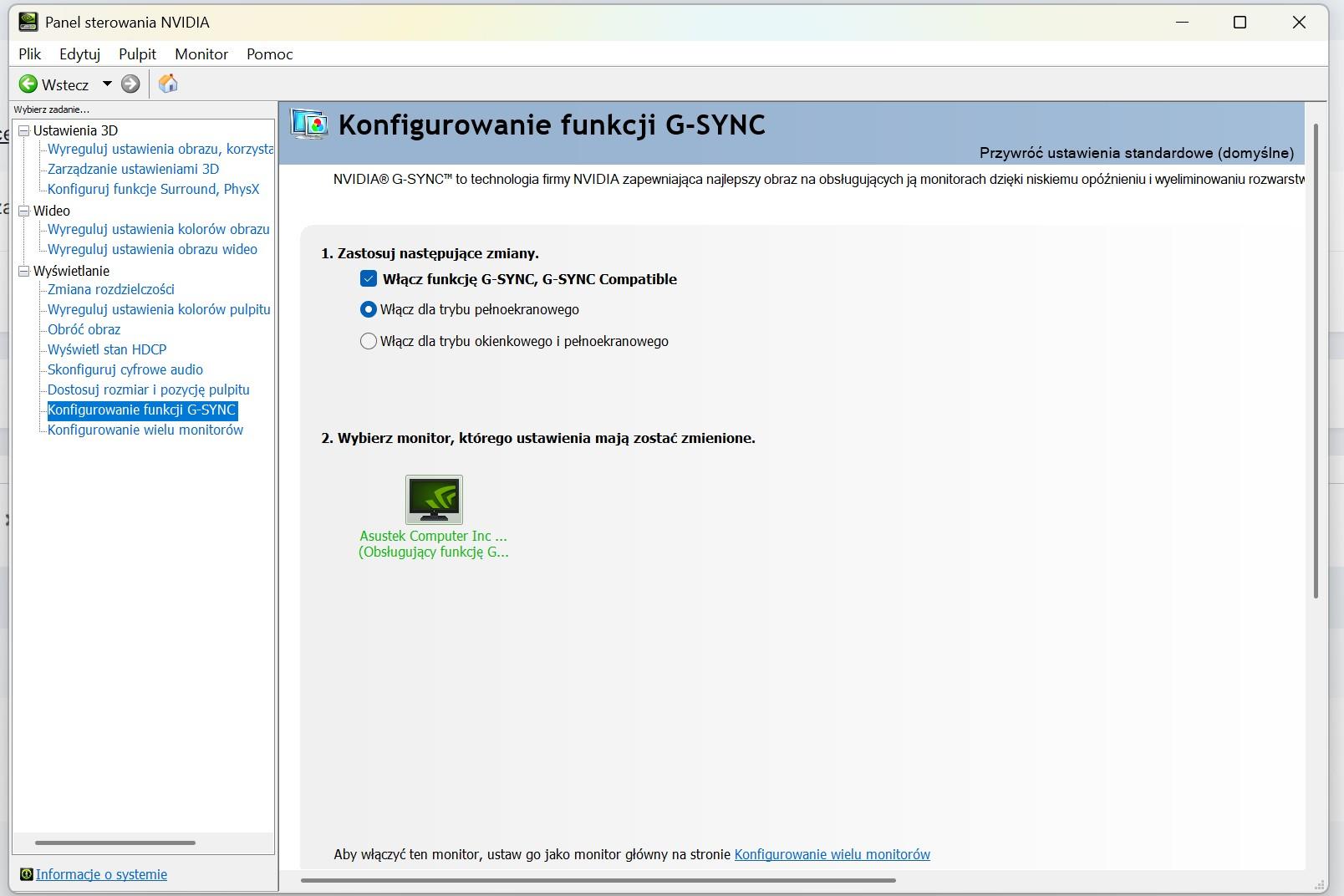1344x896 pixels.
Task: Collapse the Ustawienia 3D tree group
Action: (x=24, y=130)
